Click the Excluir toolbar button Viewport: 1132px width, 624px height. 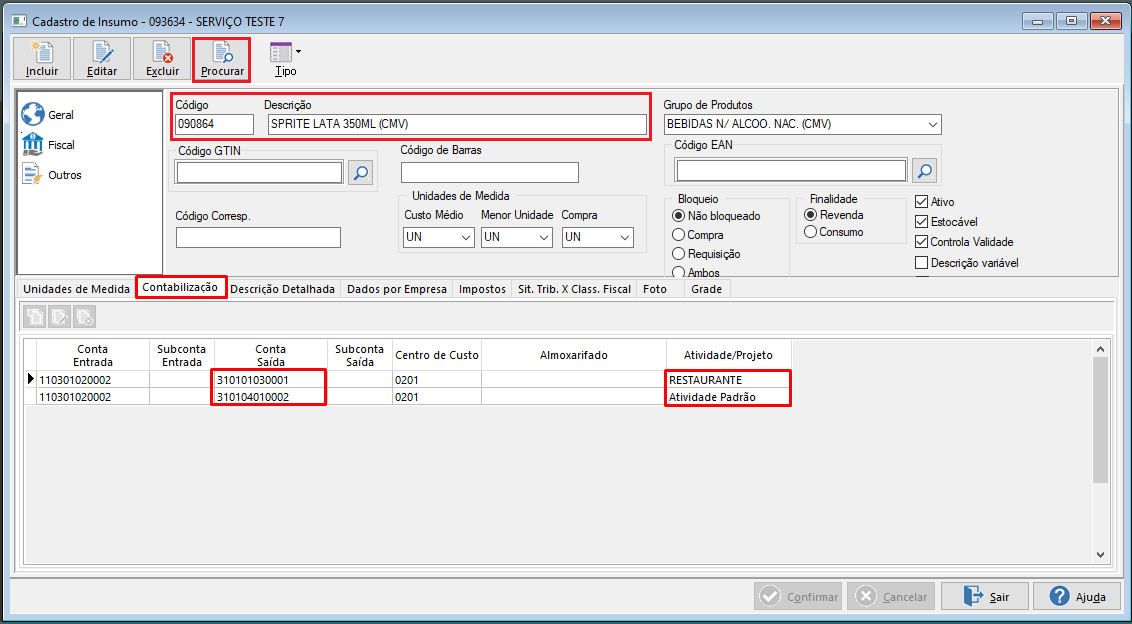[x=162, y=58]
